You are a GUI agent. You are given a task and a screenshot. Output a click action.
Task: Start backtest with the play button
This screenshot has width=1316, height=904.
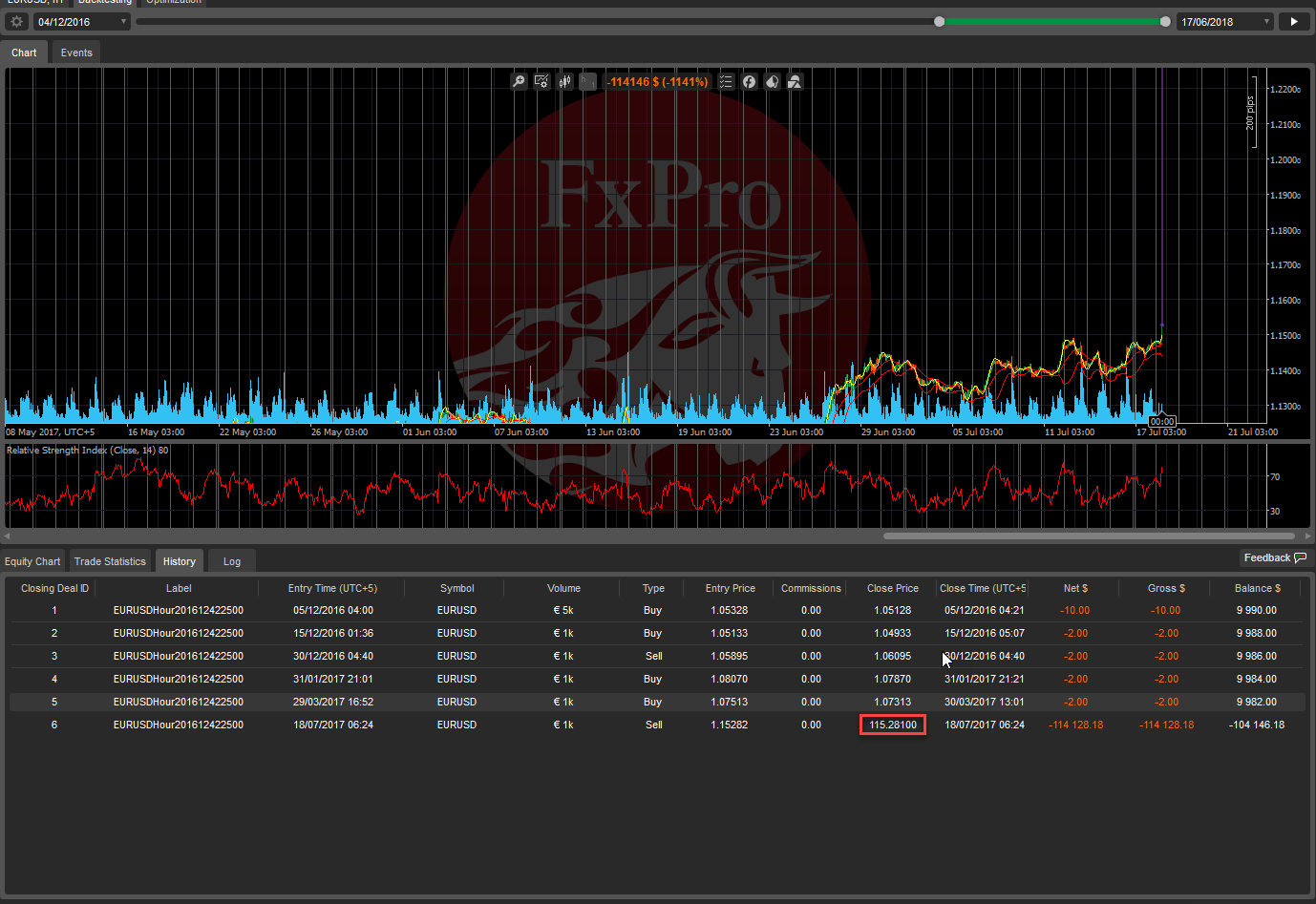(x=1294, y=21)
